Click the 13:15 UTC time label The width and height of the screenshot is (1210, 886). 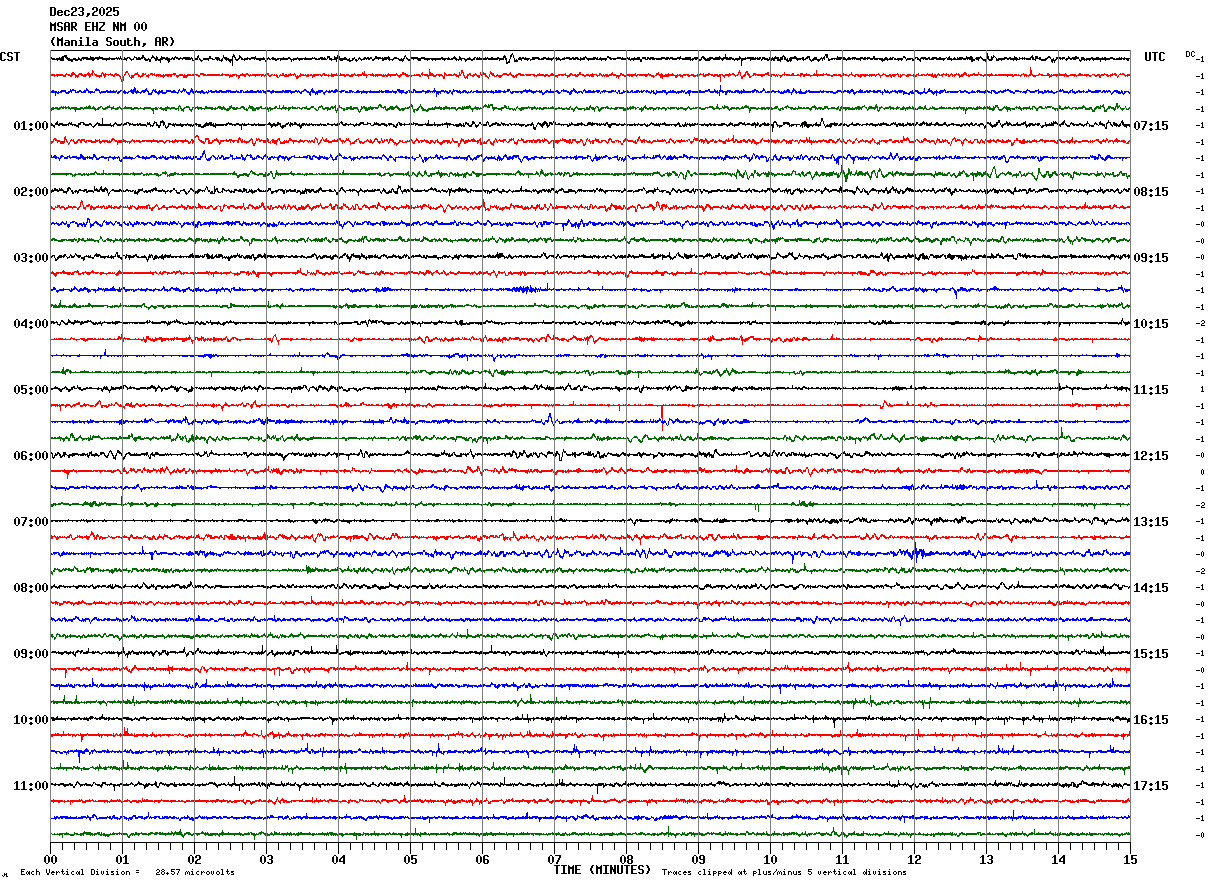(x=1151, y=522)
